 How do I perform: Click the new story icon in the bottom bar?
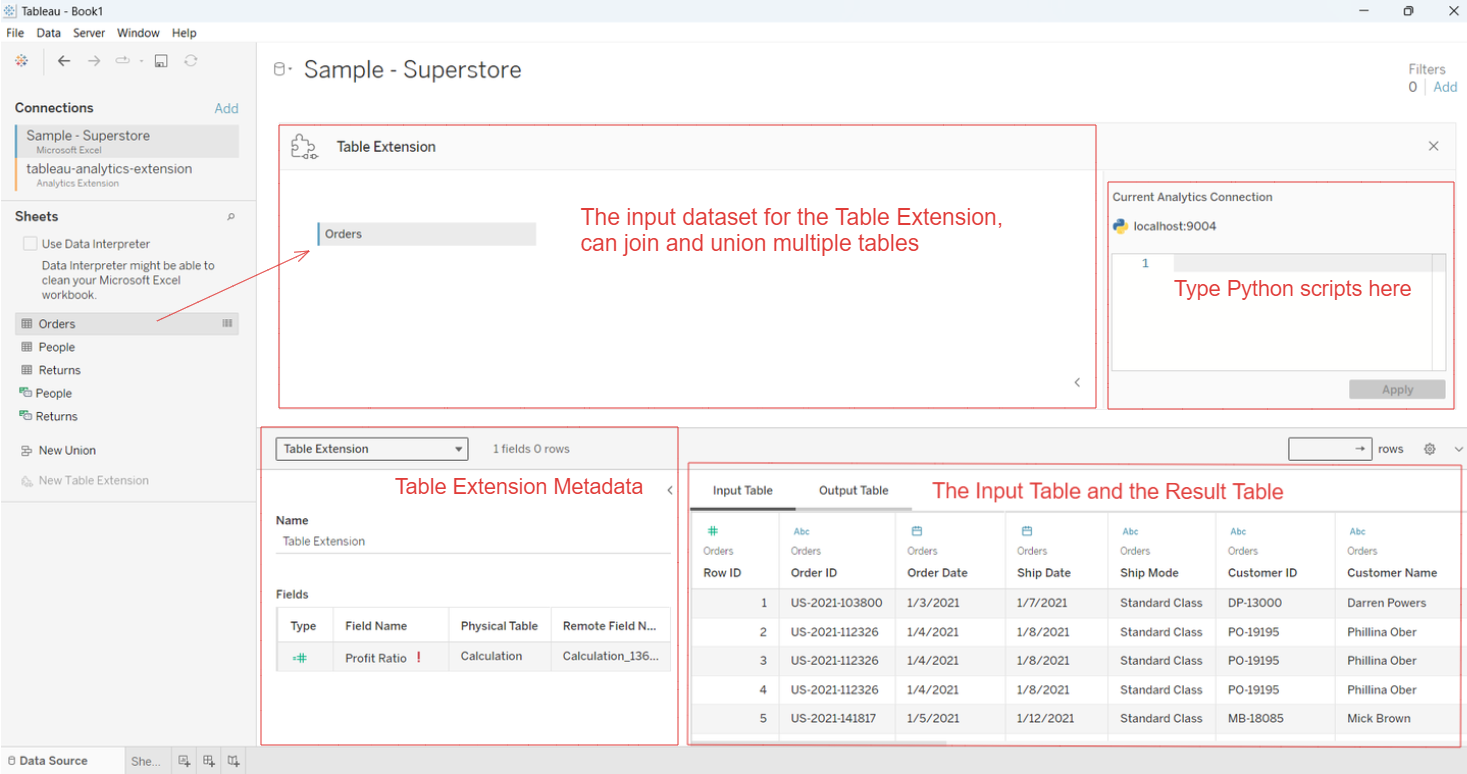(233, 761)
